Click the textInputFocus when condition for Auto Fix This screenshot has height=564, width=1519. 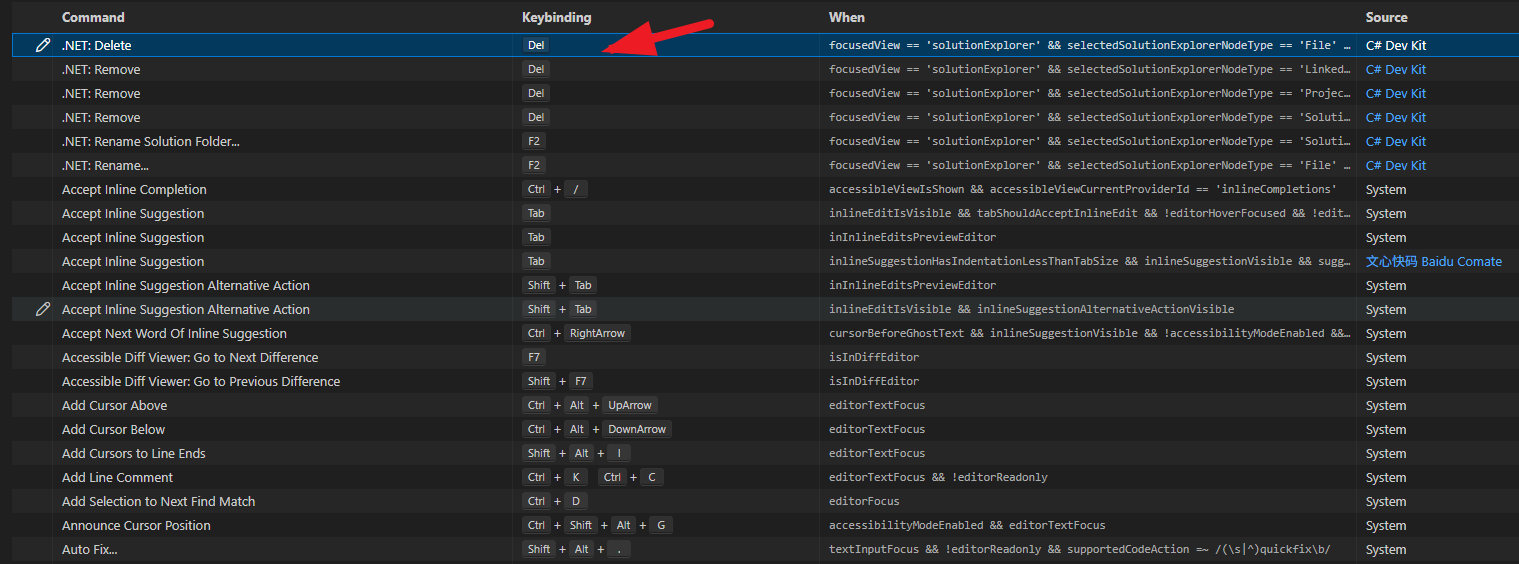click(1079, 549)
